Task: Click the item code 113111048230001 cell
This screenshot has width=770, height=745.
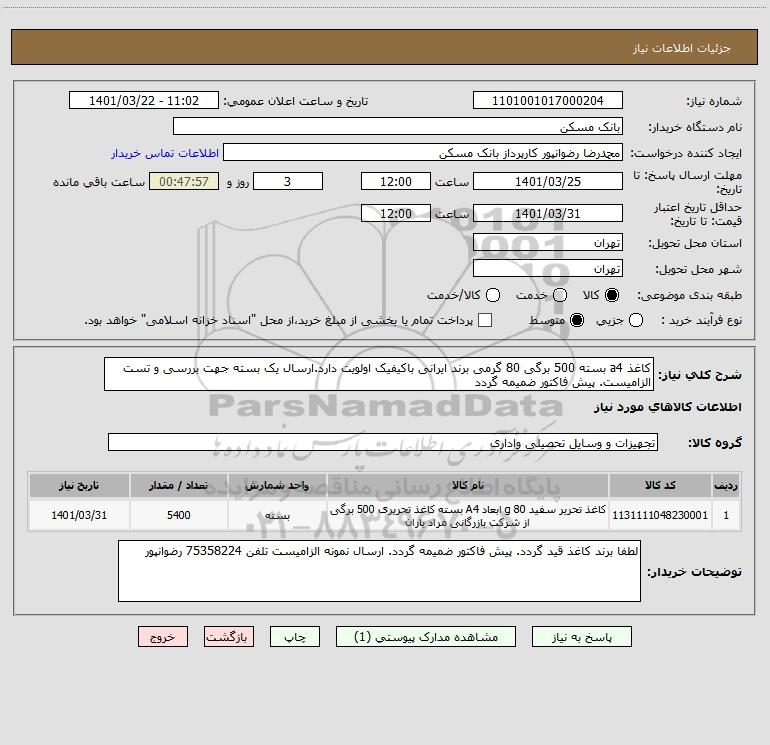Action: [660, 515]
